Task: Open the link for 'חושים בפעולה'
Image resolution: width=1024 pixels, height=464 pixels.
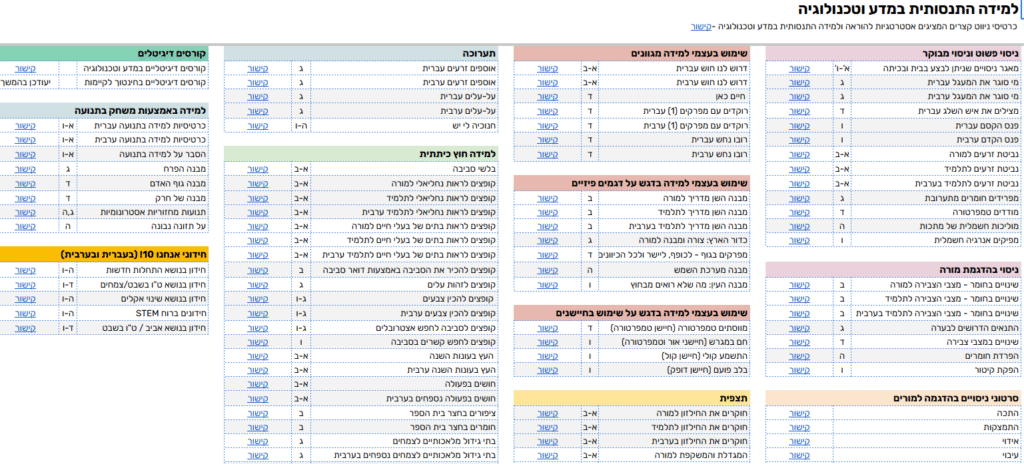Action: 257,384
